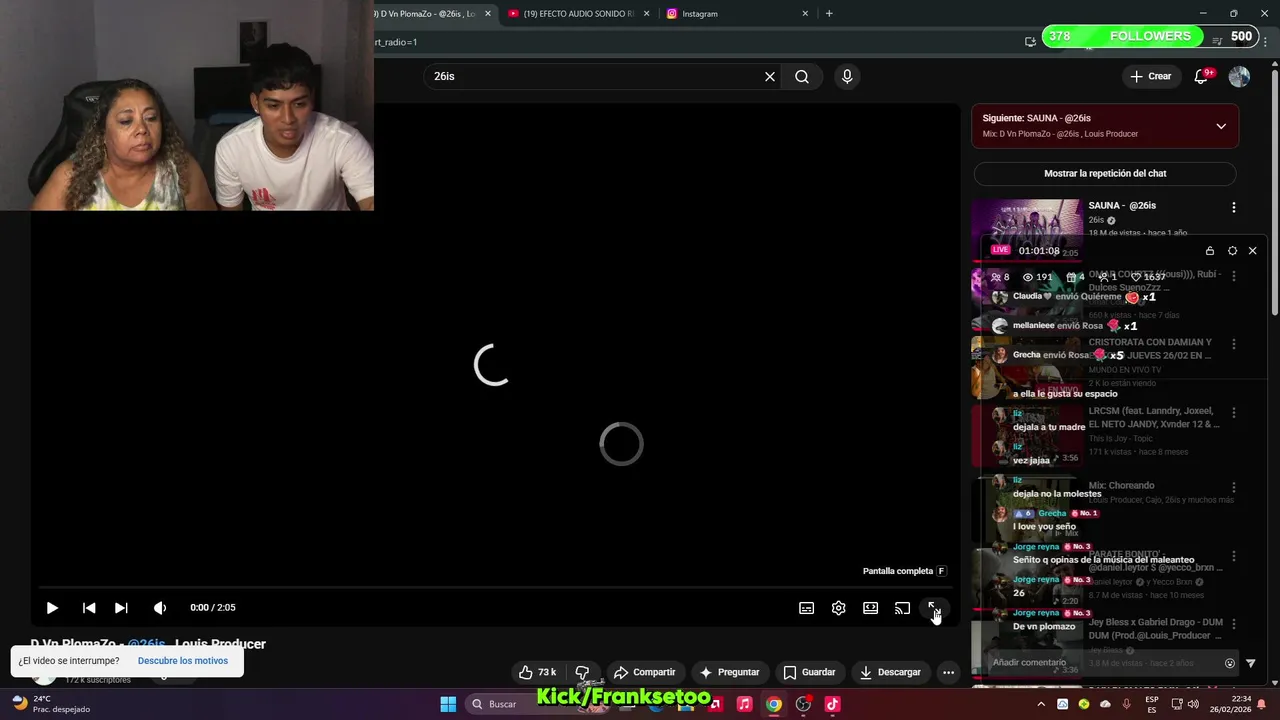Open 26is channel link in title
Viewport: 1280px width, 720px height.
[146, 644]
